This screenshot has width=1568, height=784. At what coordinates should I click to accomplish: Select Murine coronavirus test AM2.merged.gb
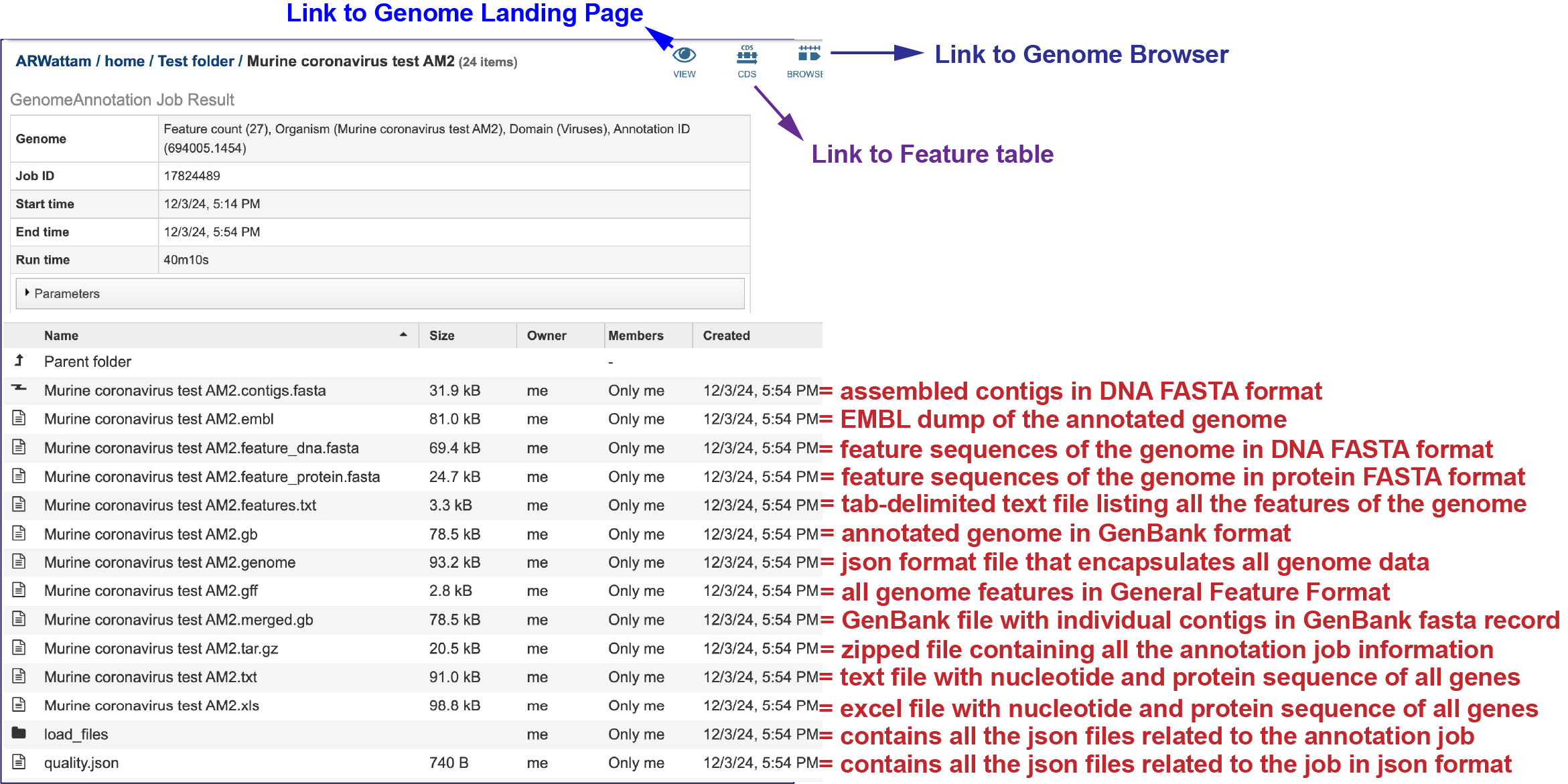click(179, 620)
